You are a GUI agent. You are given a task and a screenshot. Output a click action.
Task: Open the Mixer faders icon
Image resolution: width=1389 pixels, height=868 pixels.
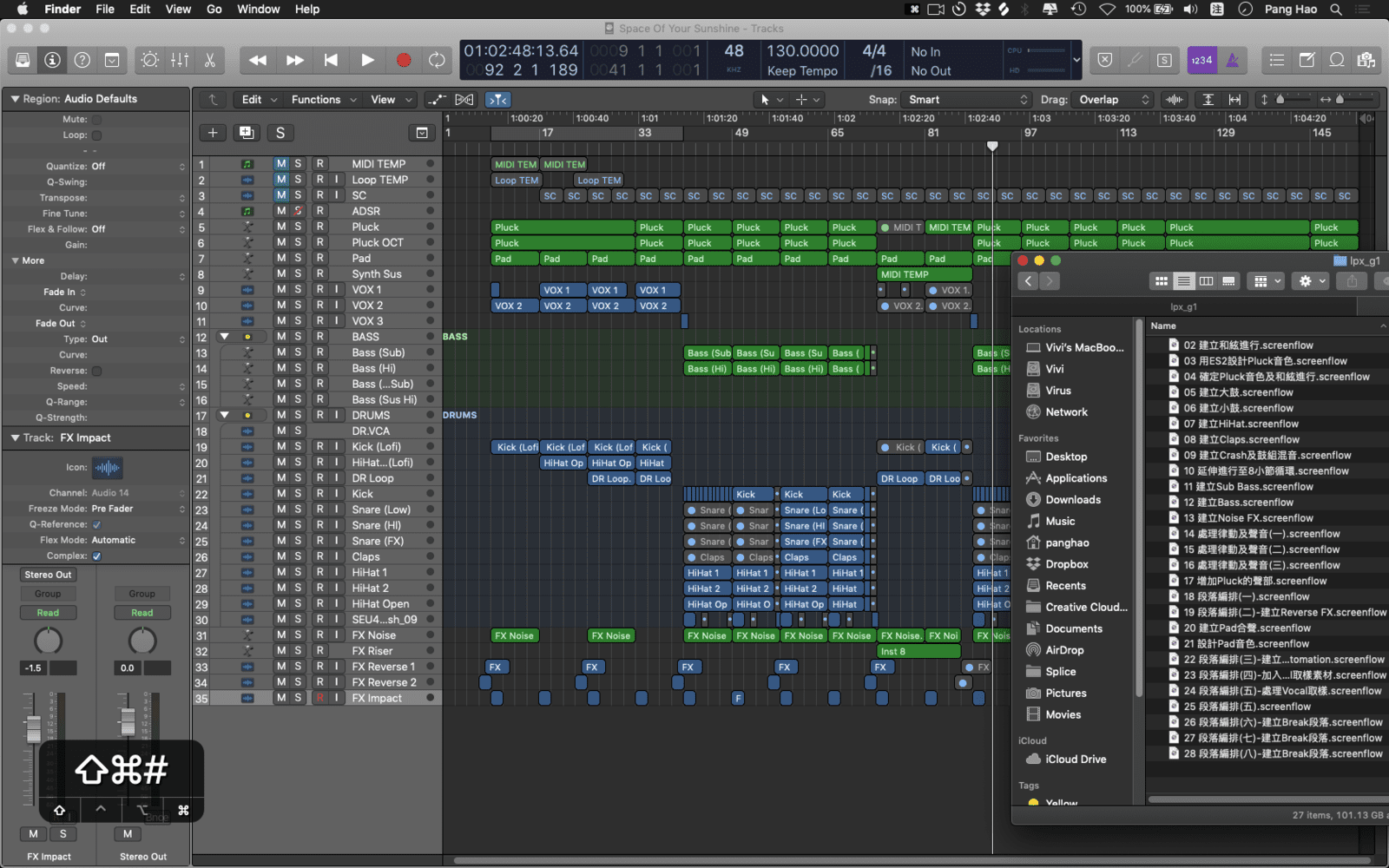(180, 60)
